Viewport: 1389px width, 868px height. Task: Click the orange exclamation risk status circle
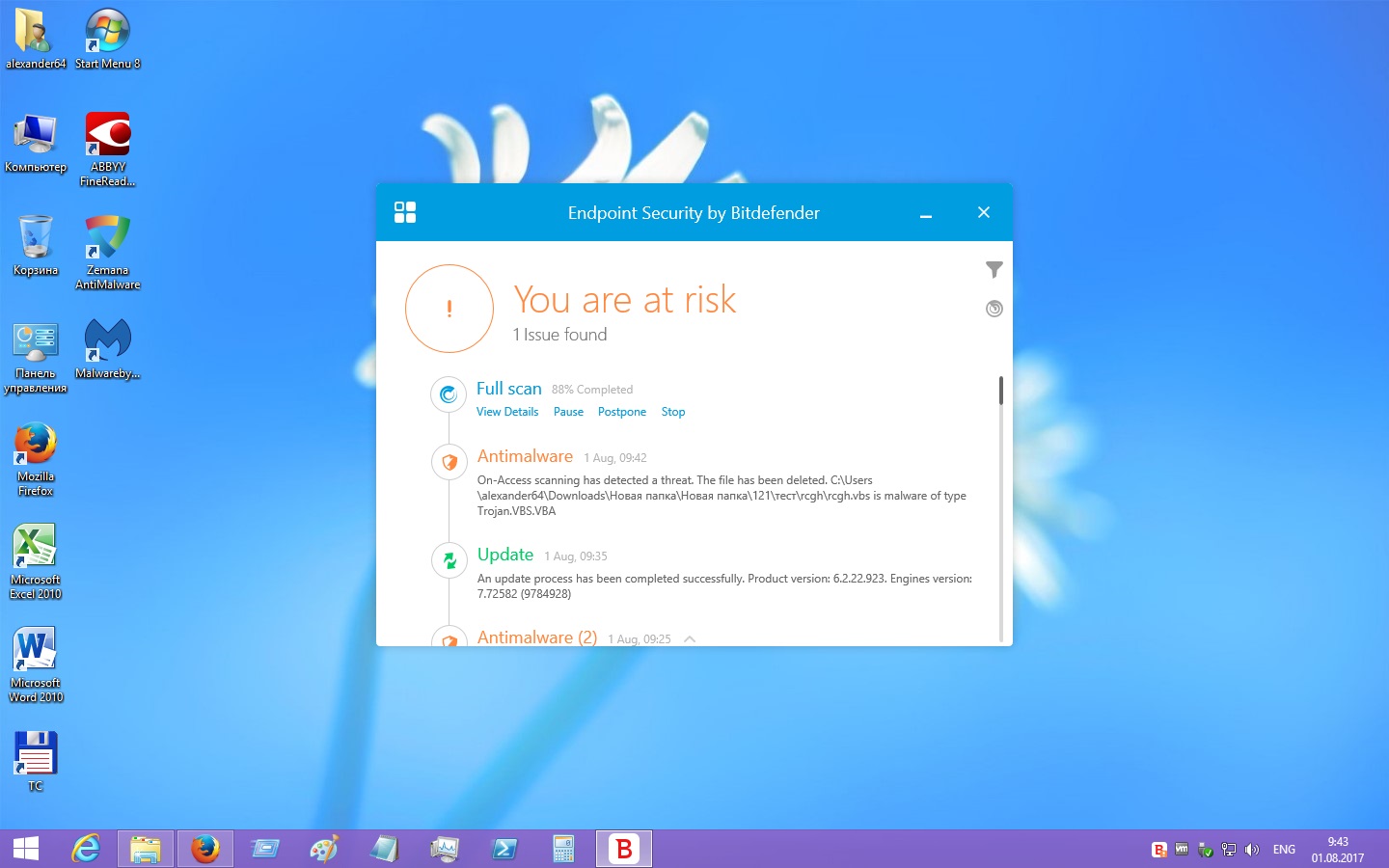449,309
